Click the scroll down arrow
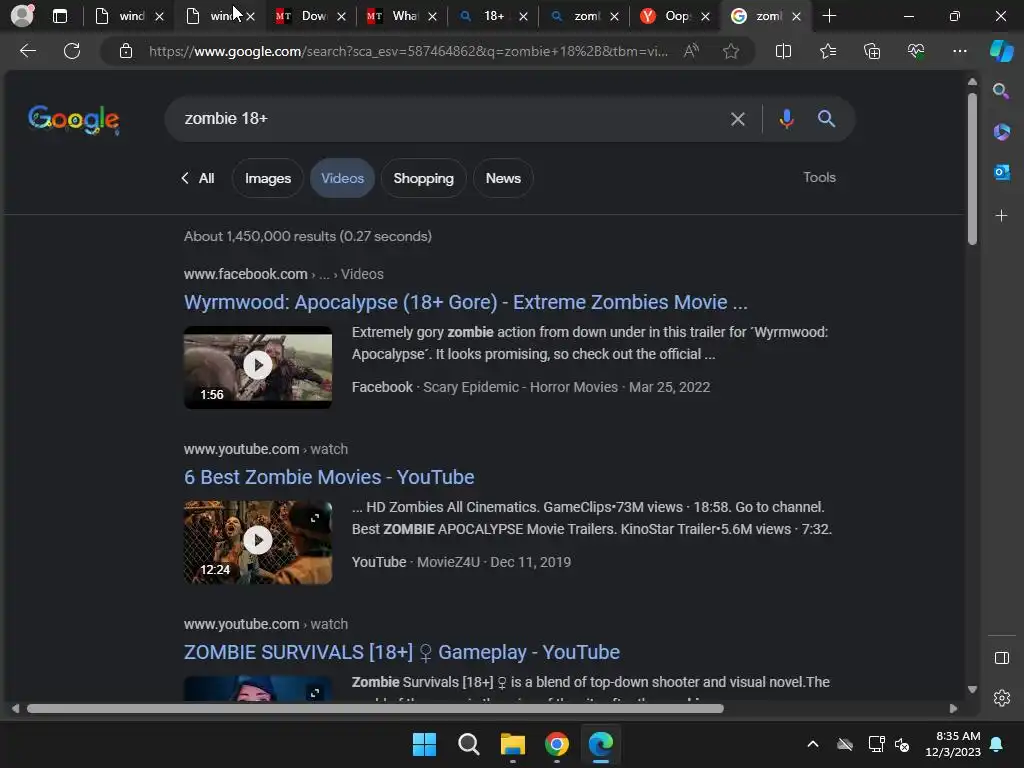Screen dimensions: 1024x768 (x=972, y=689)
